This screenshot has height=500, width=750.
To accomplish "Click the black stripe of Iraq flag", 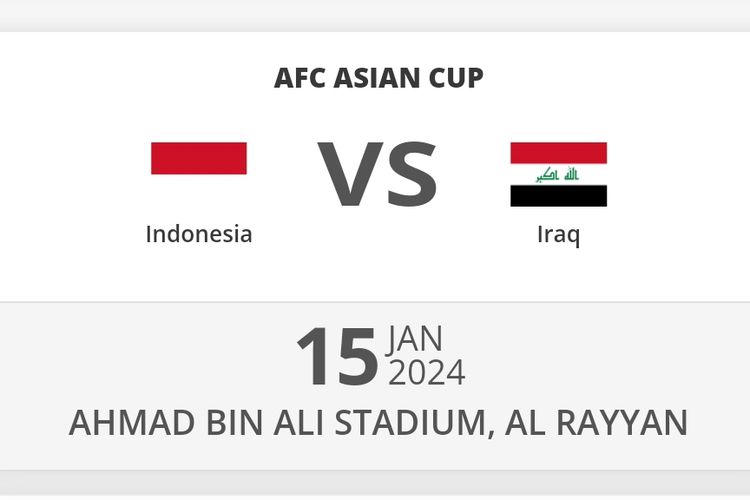I will pos(559,196).
